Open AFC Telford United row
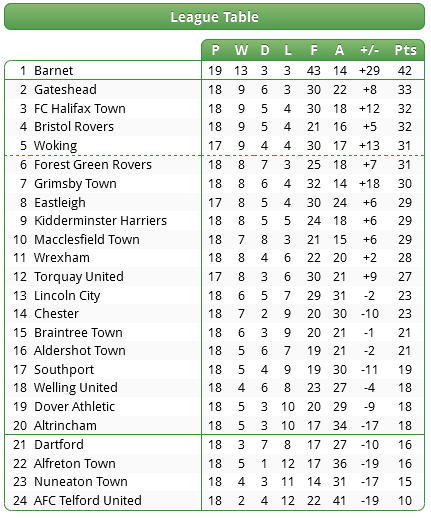 214,501
